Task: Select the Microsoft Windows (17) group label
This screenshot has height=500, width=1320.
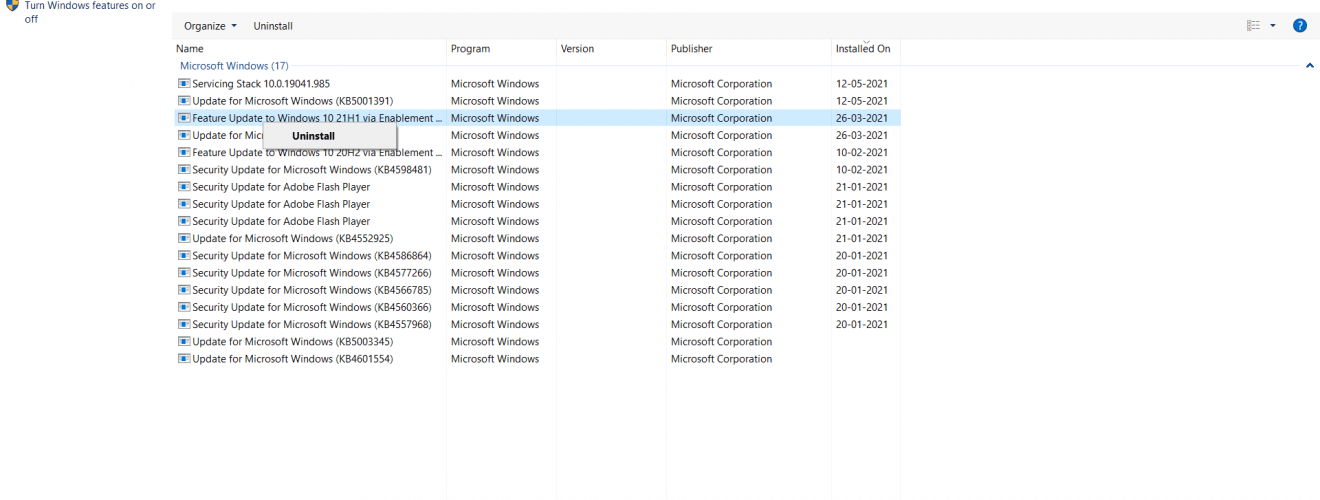Action: [x=234, y=66]
